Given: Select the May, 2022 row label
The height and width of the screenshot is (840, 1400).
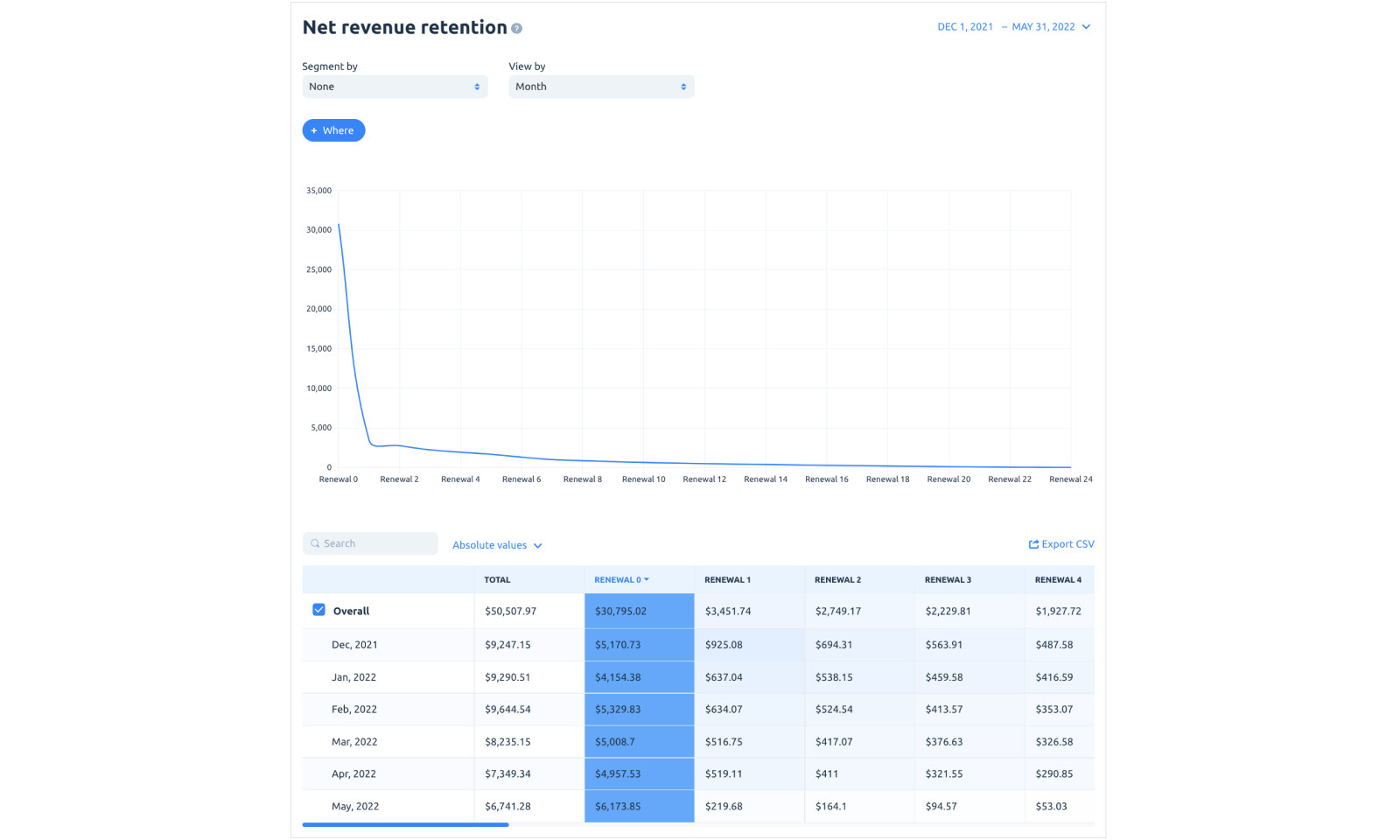Looking at the screenshot, I should (355, 807).
